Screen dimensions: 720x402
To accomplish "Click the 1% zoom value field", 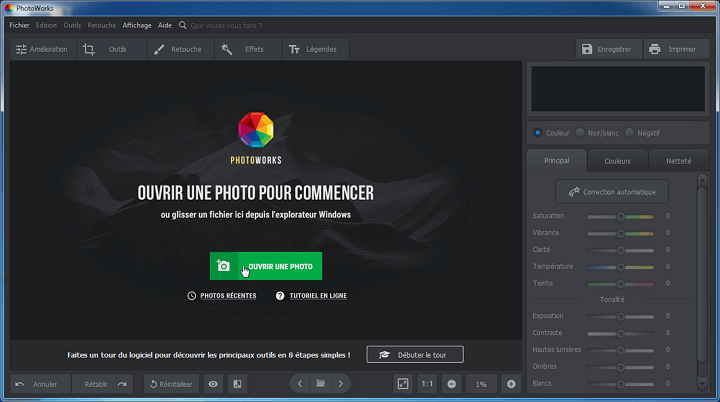I will click(481, 384).
